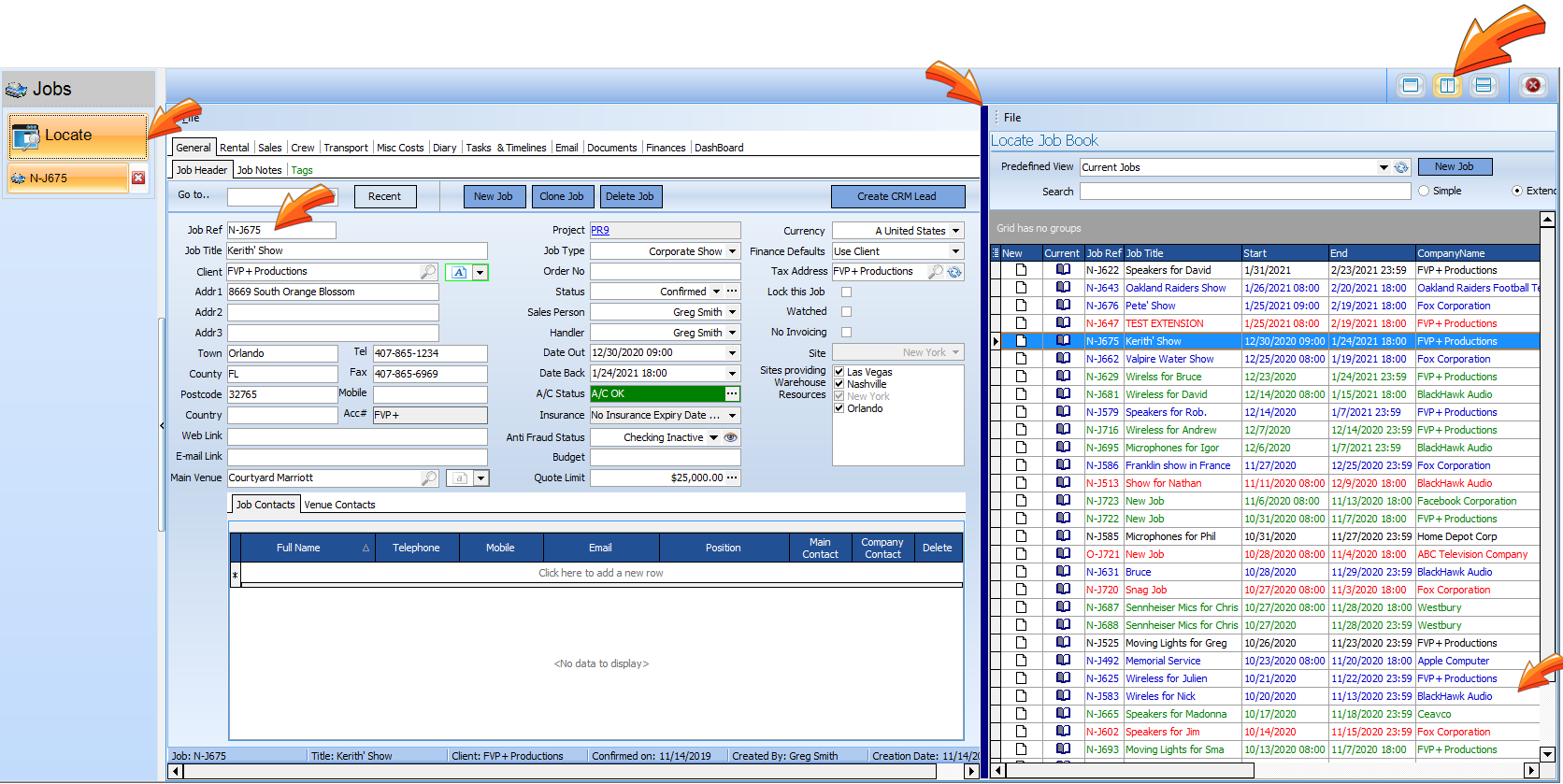Open the book icon for N-J622
This screenshot has height=784, width=1563.
1063,270
